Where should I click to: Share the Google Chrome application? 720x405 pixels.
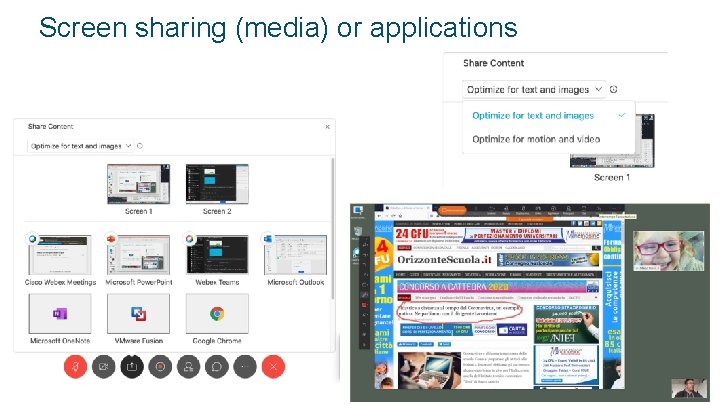coord(217,314)
